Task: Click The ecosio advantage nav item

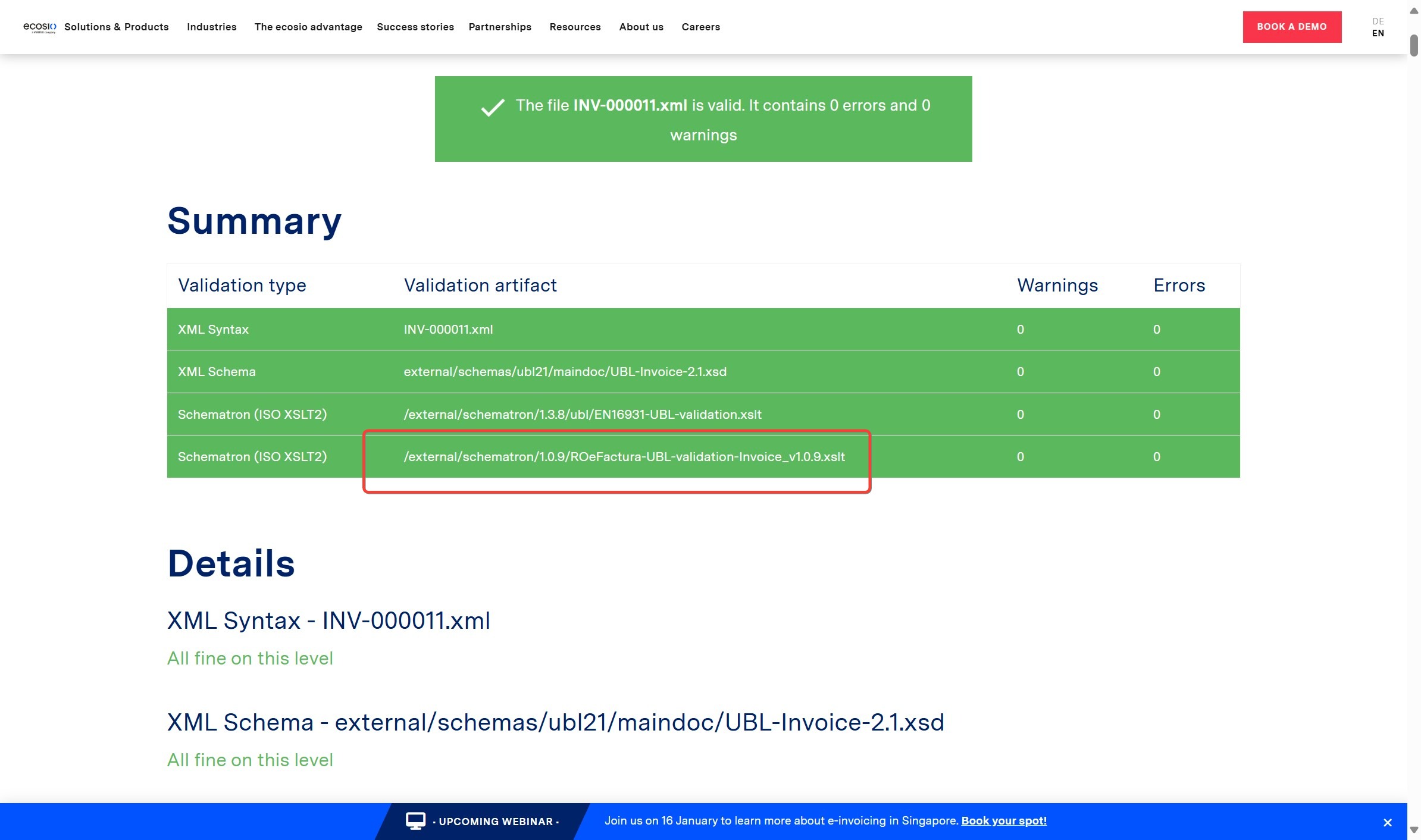Action: [308, 27]
